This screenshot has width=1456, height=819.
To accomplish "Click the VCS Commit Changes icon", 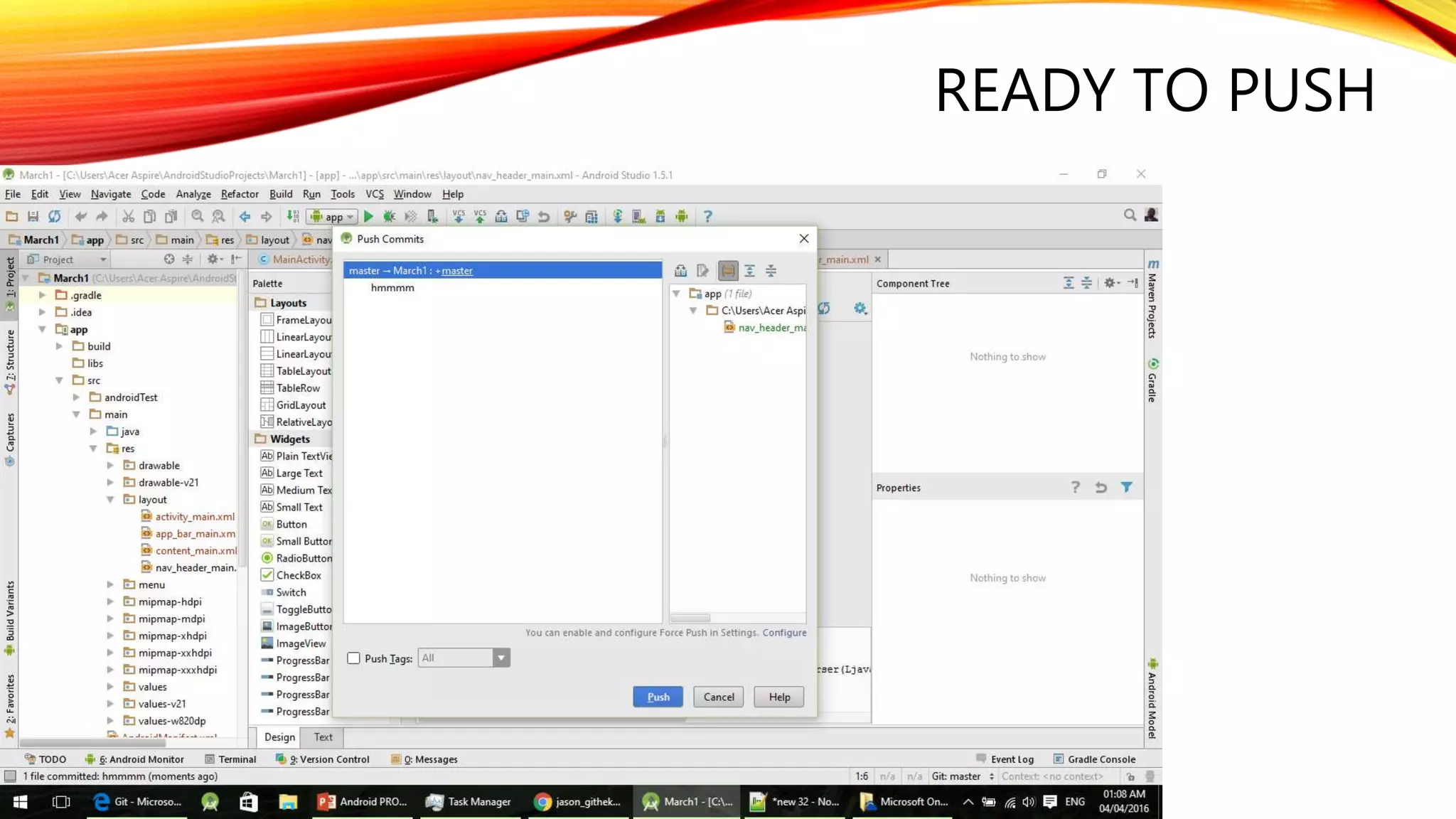I will (480, 217).
